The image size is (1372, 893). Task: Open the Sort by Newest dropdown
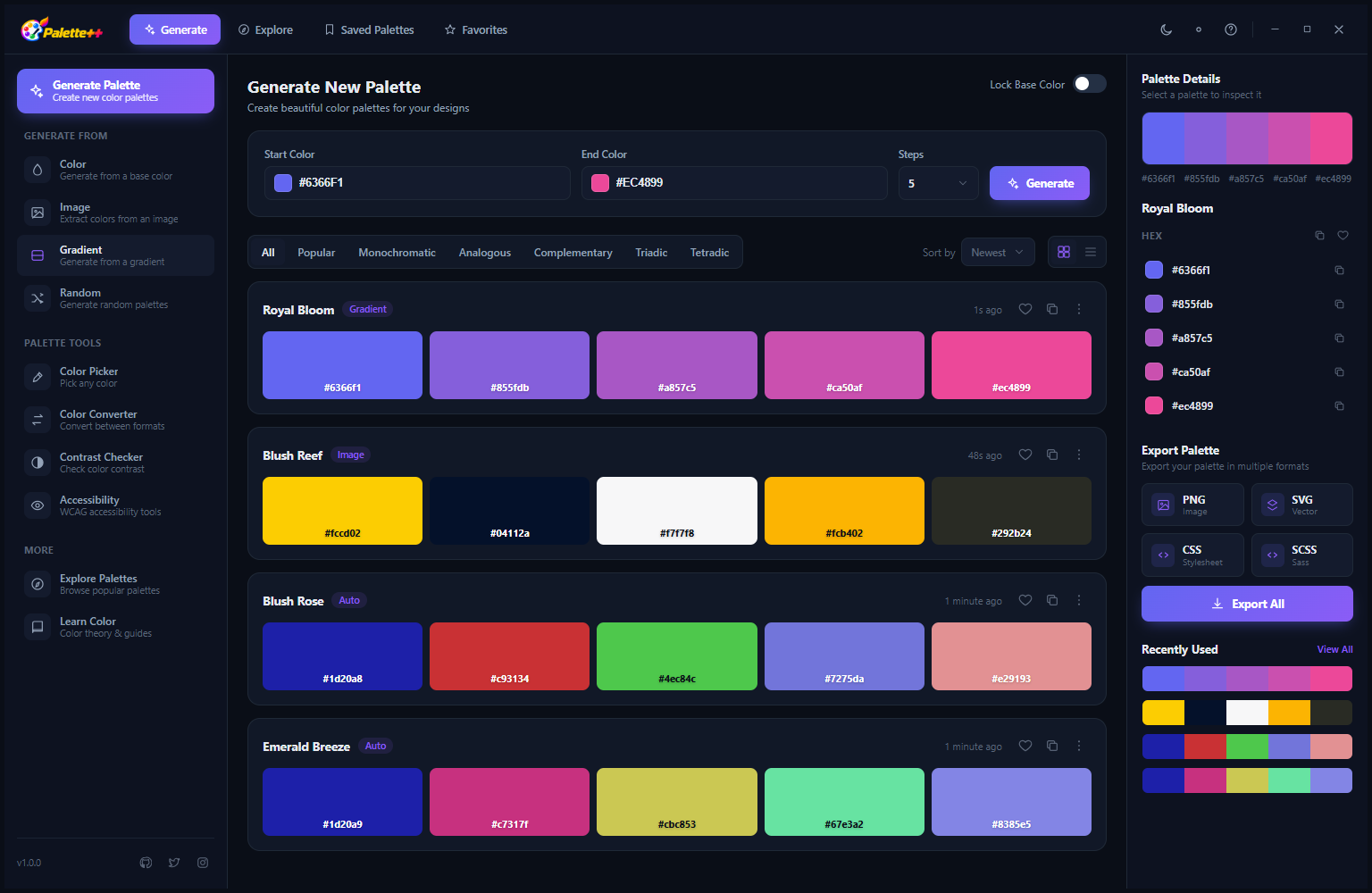[998, 253]
